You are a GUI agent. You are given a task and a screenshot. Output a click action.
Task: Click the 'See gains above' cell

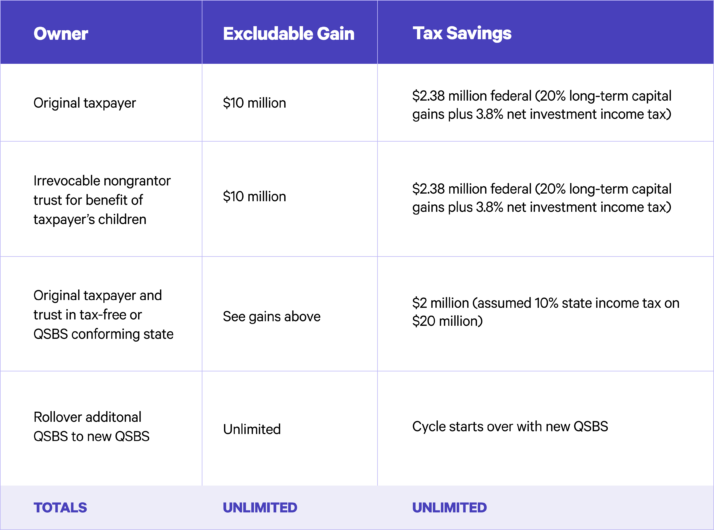[x=272, y=315]
